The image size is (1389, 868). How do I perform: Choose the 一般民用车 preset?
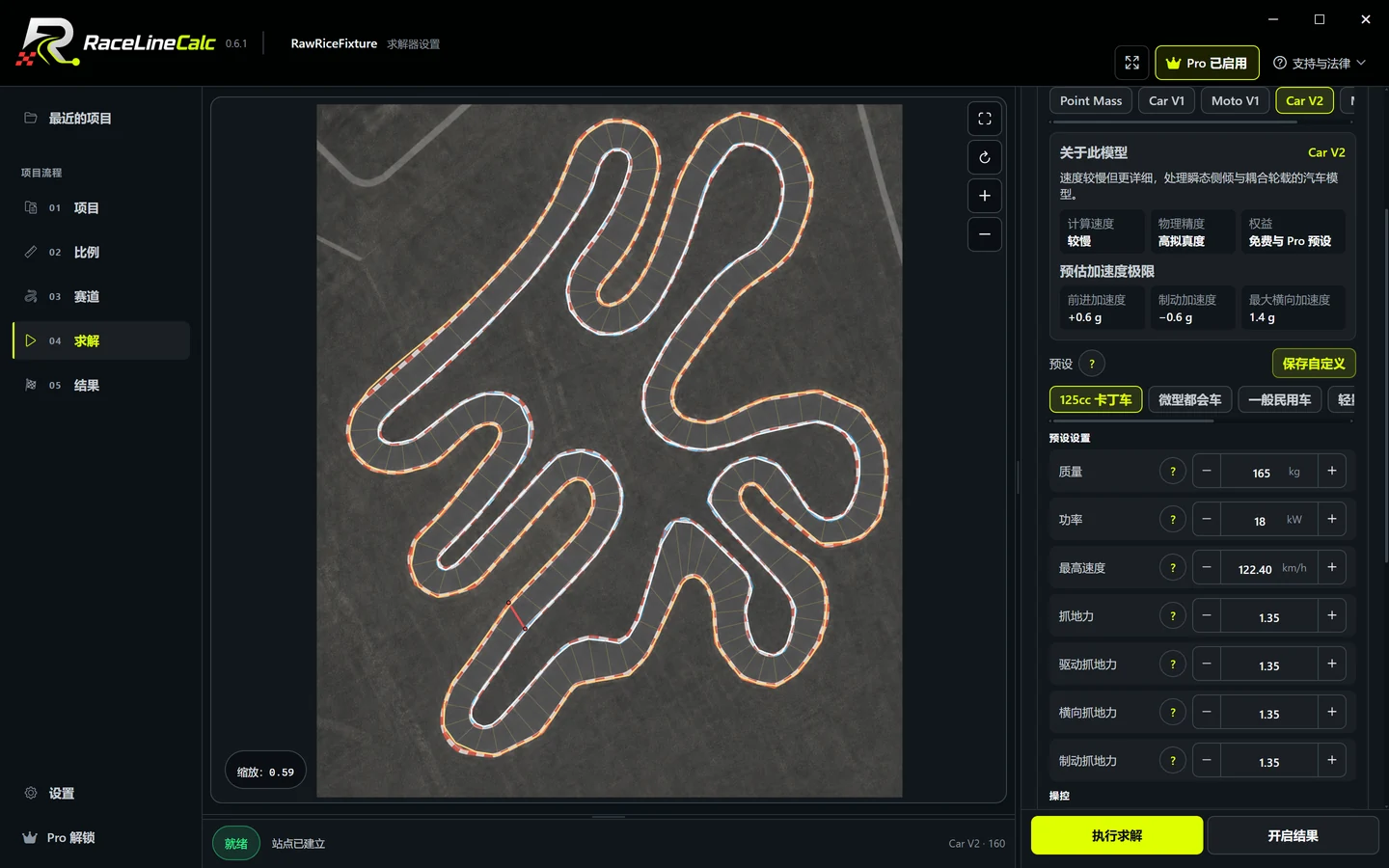[x=1280, y=399]
